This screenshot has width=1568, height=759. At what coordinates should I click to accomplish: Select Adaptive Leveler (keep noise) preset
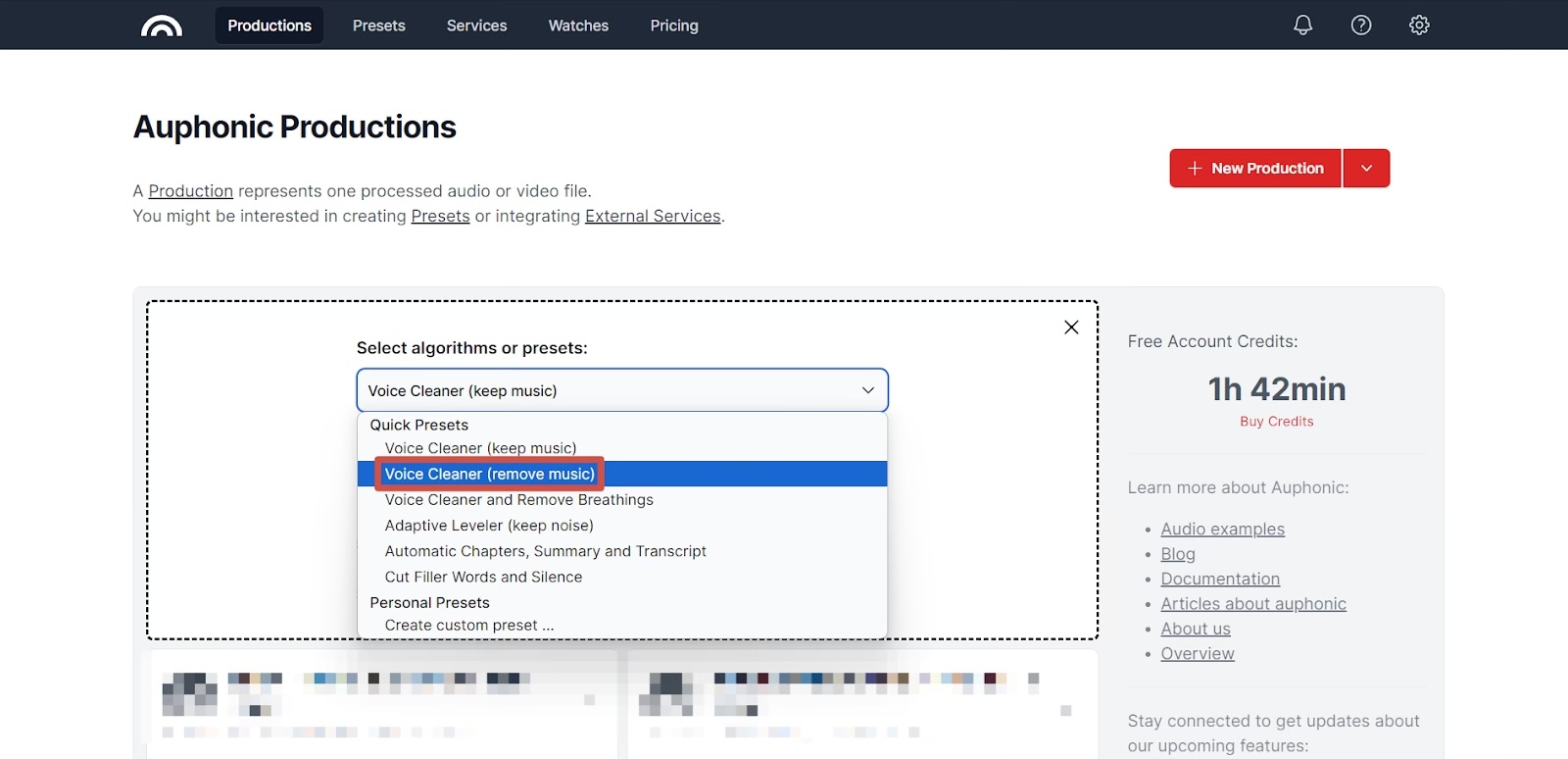click(489, 526)
